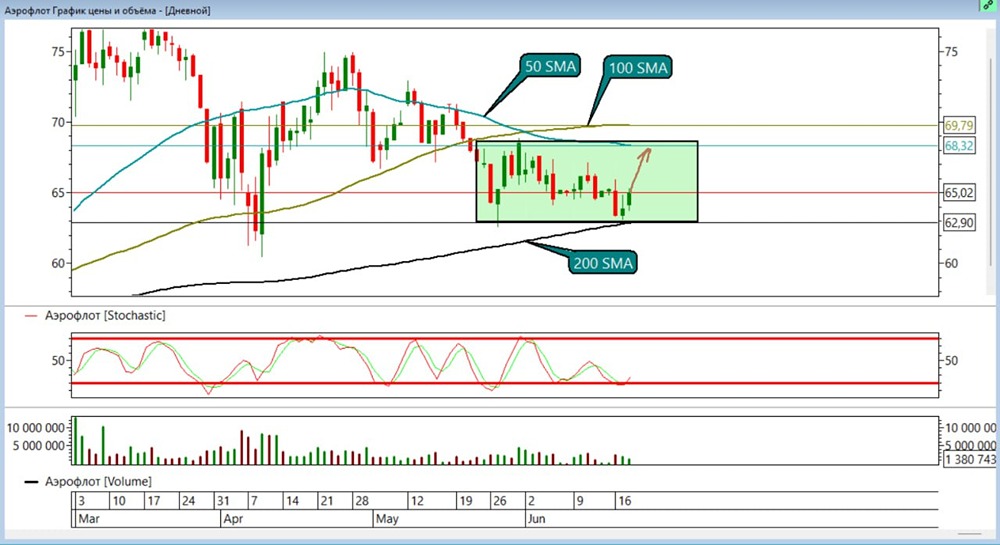Click the '12' day label on the date axis
This screenshot has height=545, width=1000.
click(x=416, y=501)
